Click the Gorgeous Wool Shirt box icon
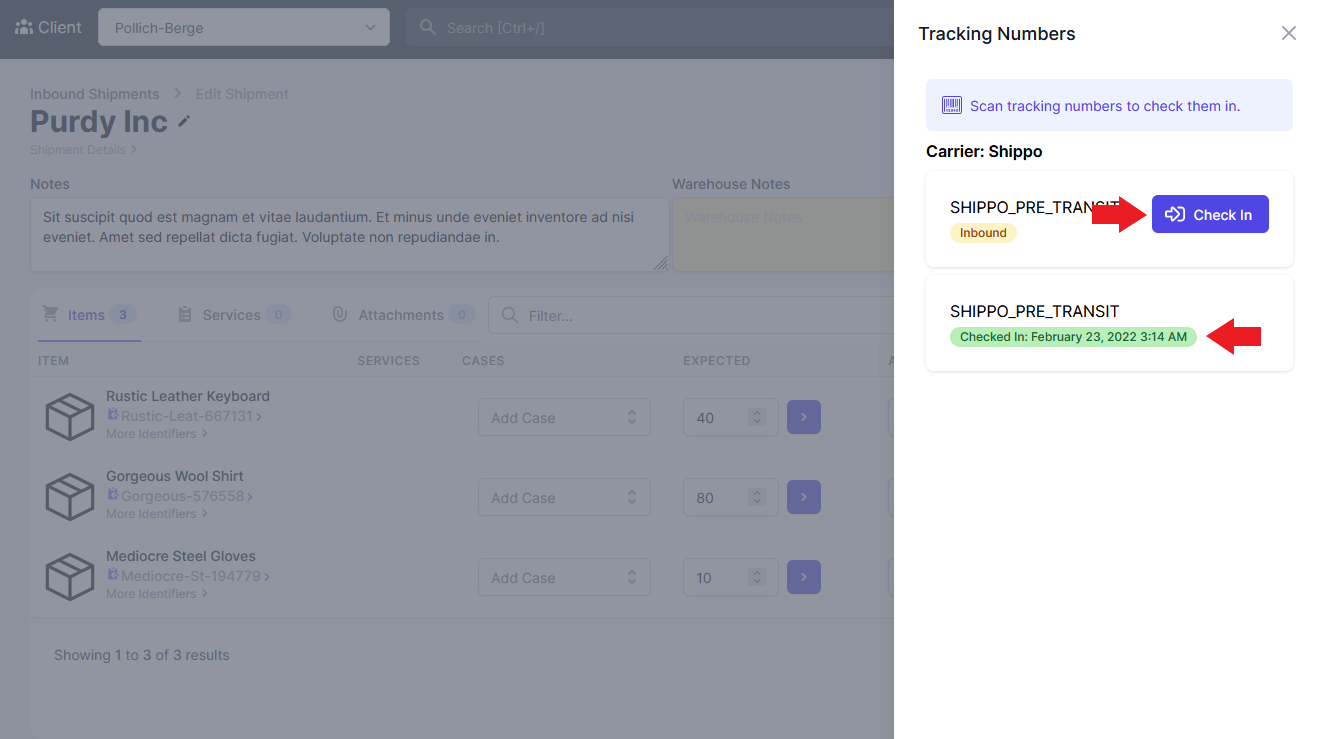 point(70,497)
